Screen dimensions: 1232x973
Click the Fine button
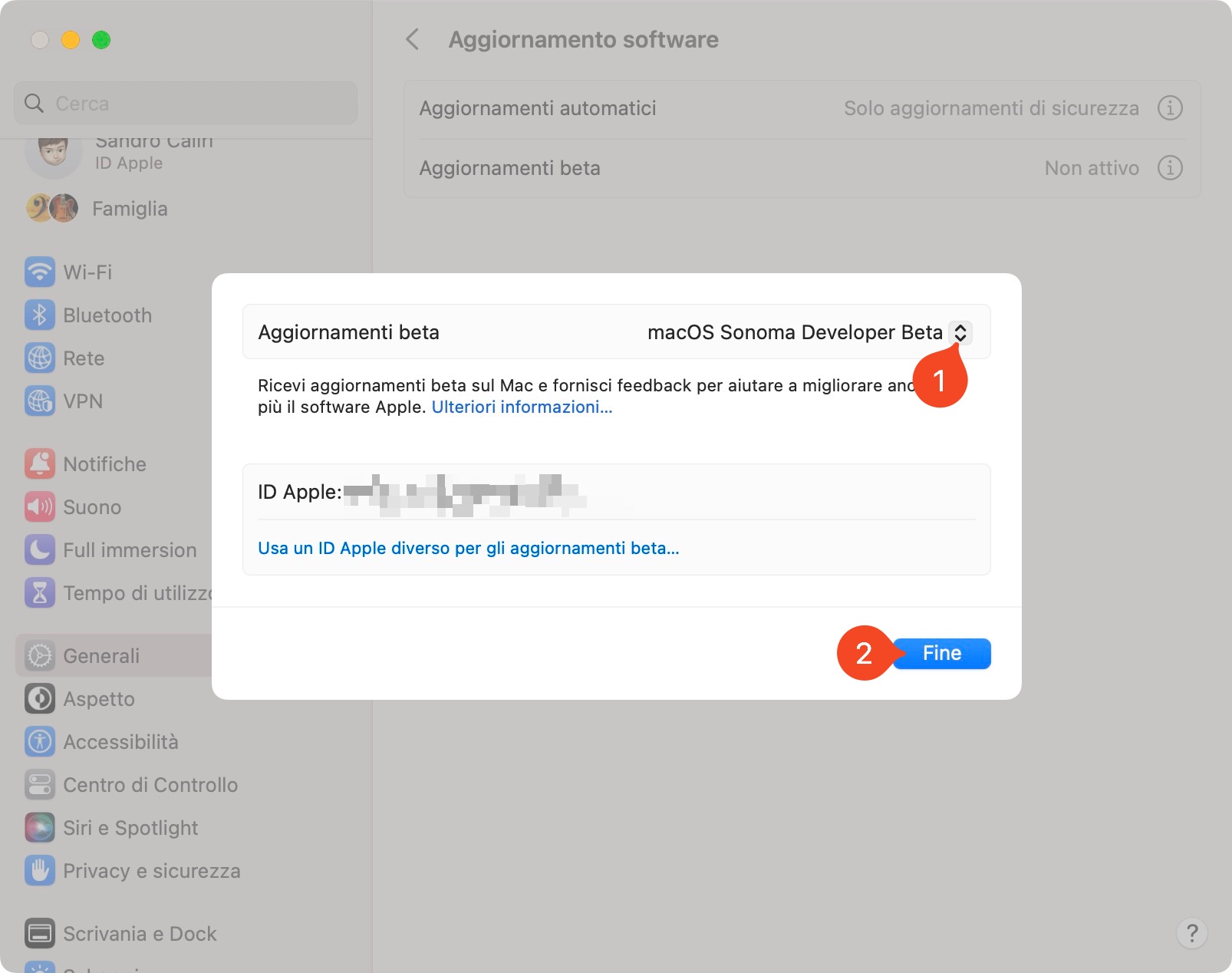[x=941, y=653]
